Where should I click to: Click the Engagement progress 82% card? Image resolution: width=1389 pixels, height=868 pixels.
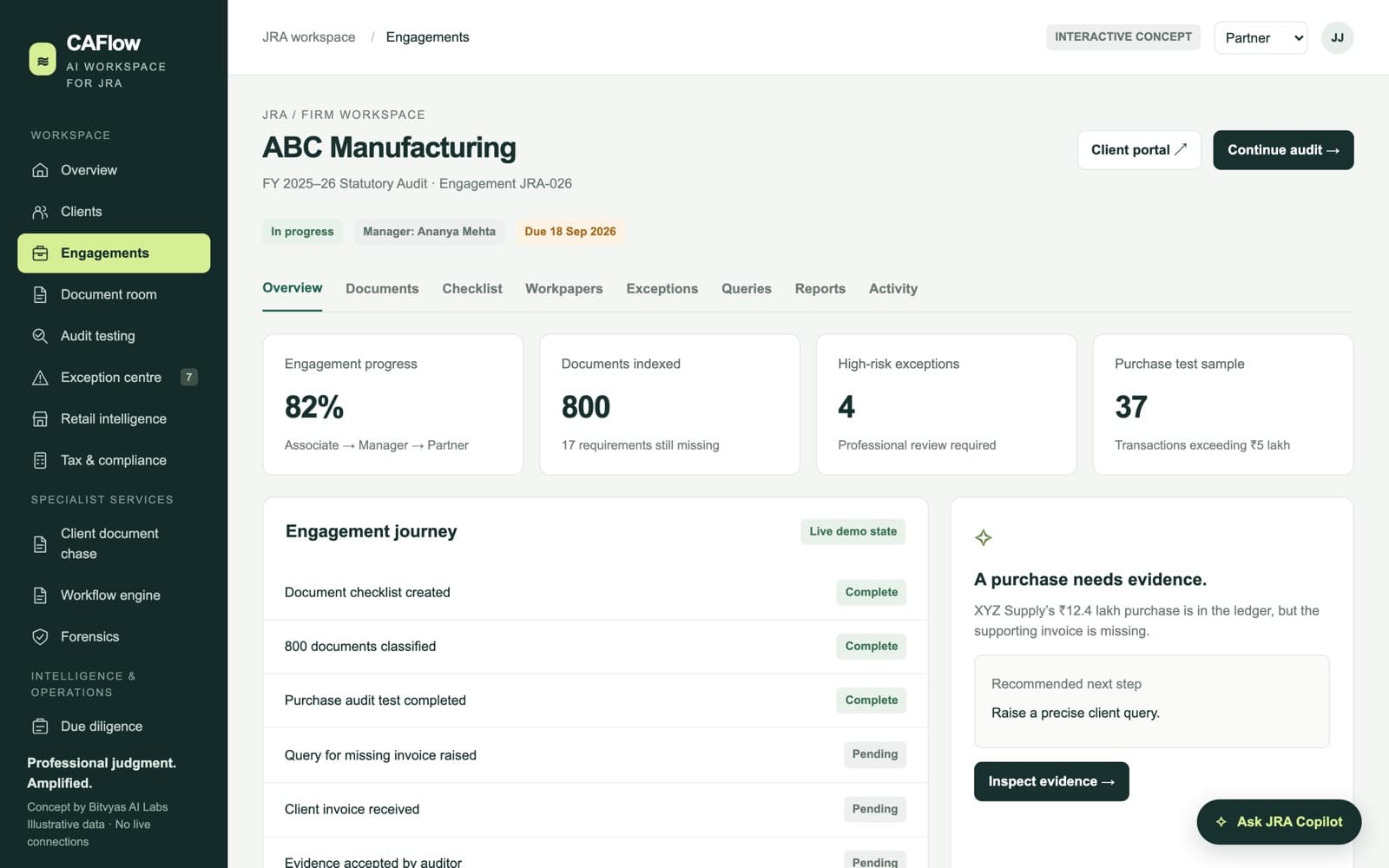[392, 404]
